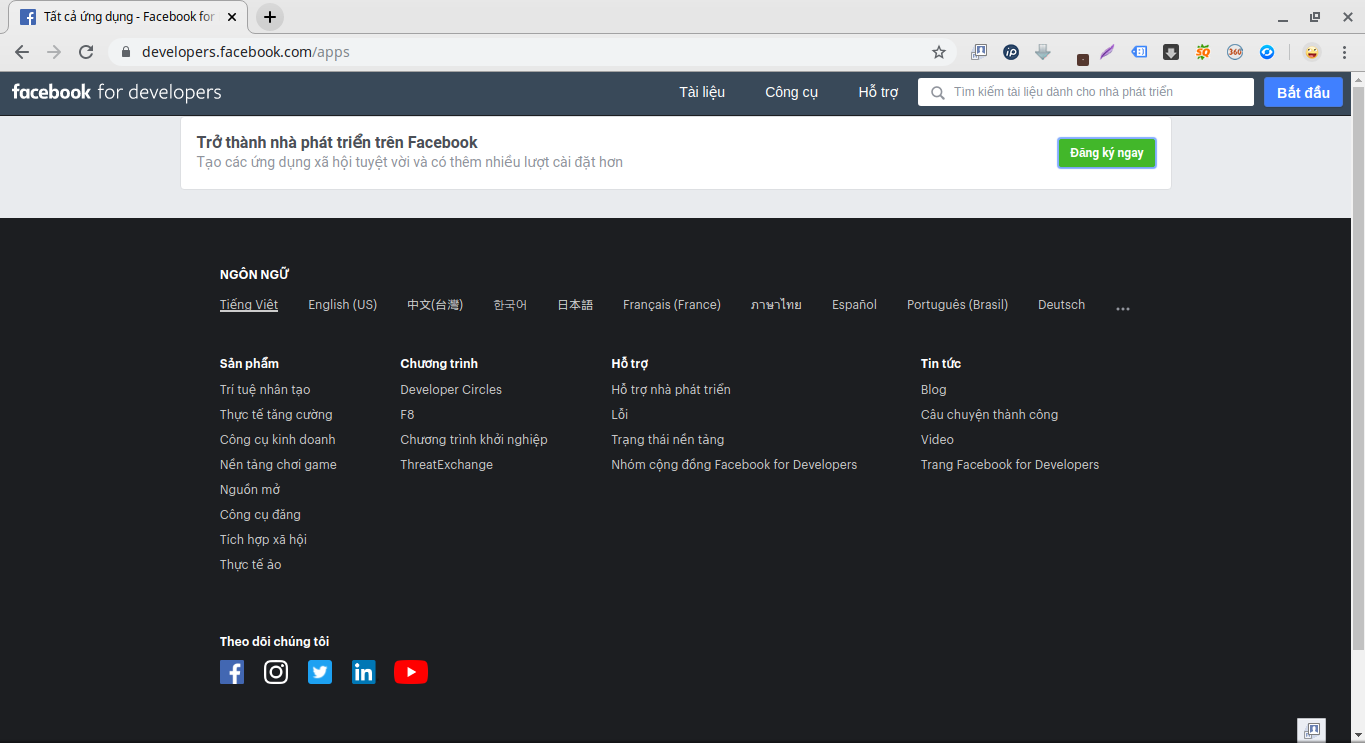Click the SQ extension icon
1365x743 pixels.
1203,52
